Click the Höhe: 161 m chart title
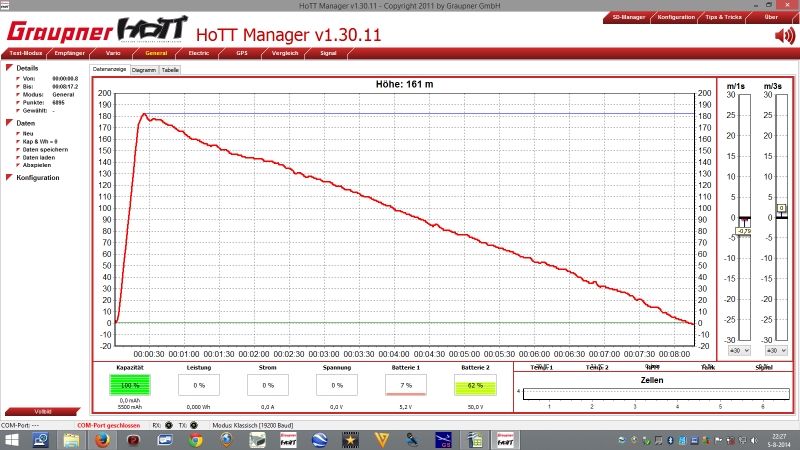The width and height of the screenshot is (800, 450). point(405,84)
